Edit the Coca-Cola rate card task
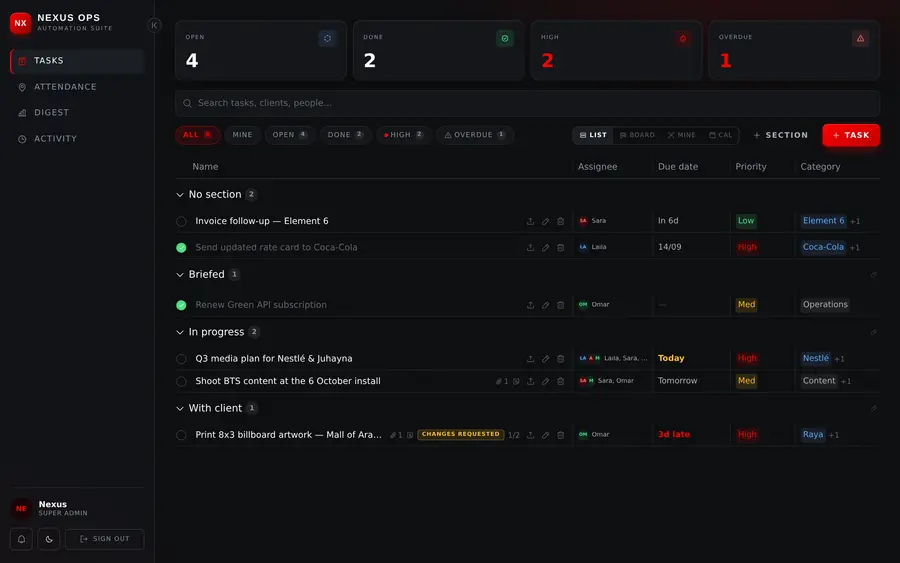Image resolution: width=900 pixels, height=563 pixels. (x=545, y=248)
